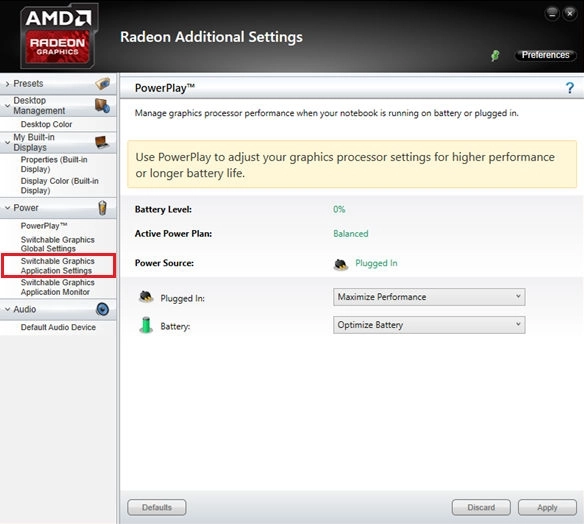Screen dimensions: 584x524
Task: Click the Power Source label
Action: 164,263
